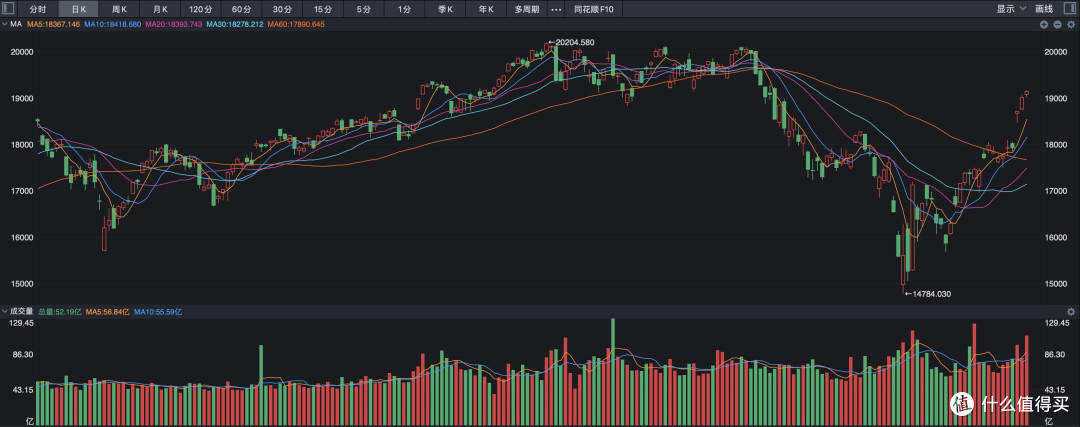Switch to the 15分 period
The height and width of the screenshot is (427, 1080).
322,9
